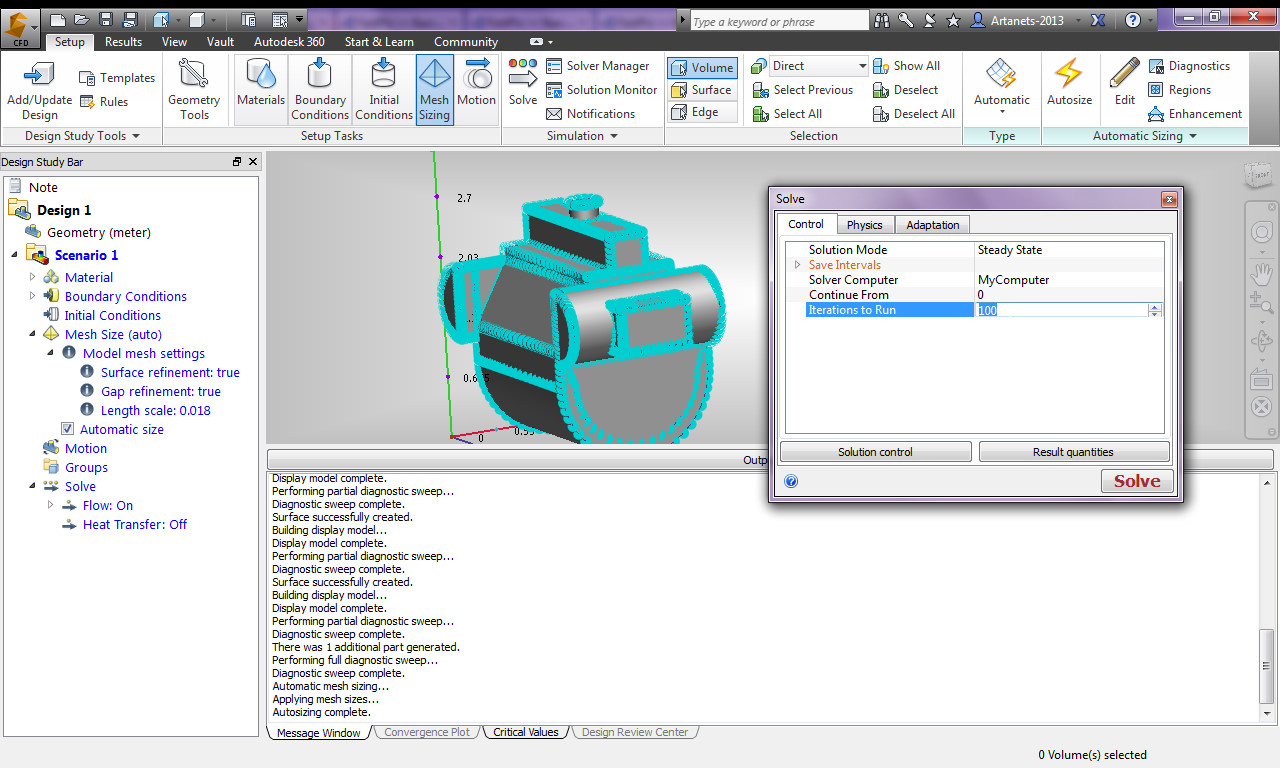Select the Motion setup task
This screenshot has width=1280, height=768.
point(477,89)
